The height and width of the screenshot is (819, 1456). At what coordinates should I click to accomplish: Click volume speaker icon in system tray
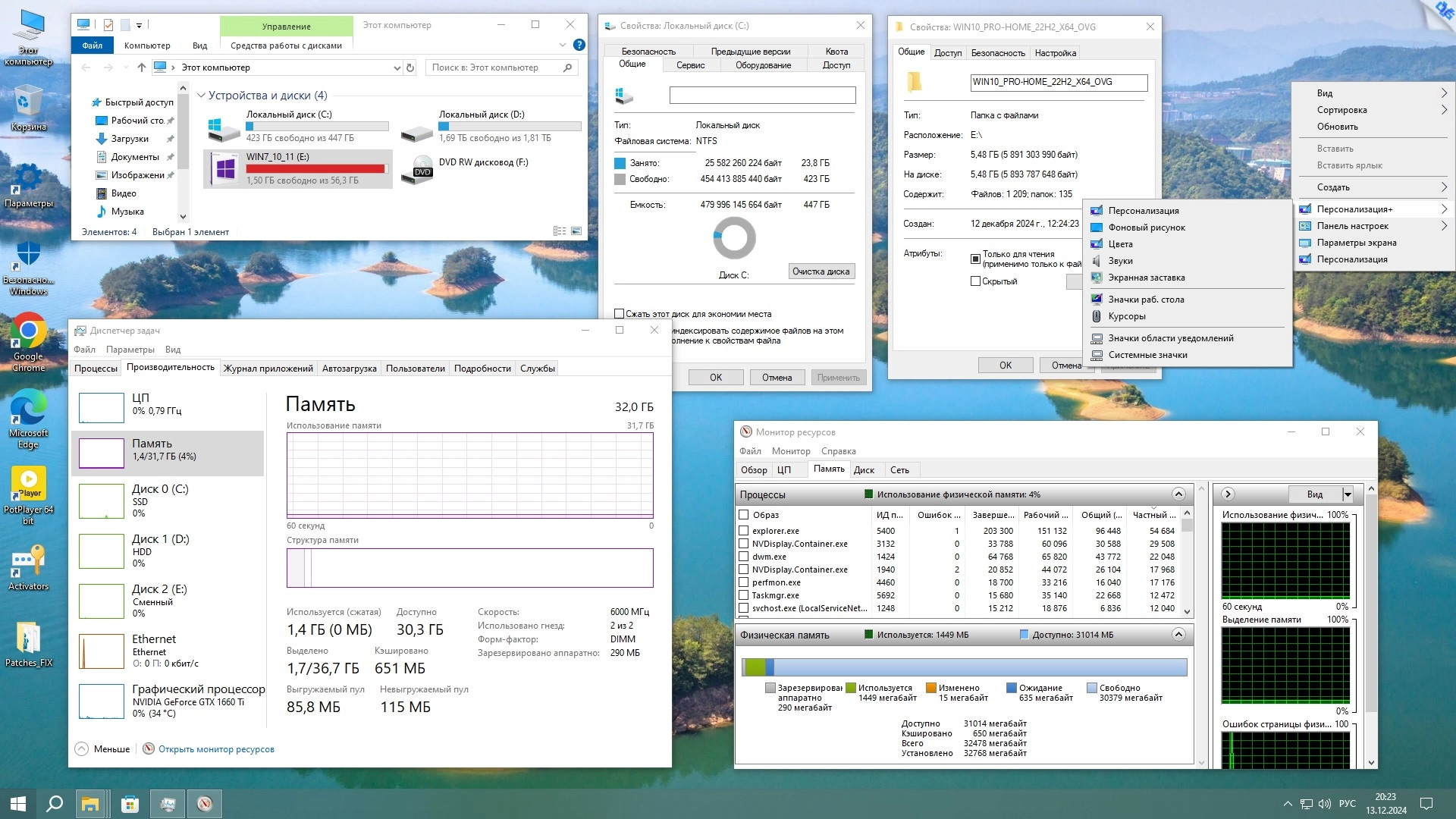tap(1325, 804)
